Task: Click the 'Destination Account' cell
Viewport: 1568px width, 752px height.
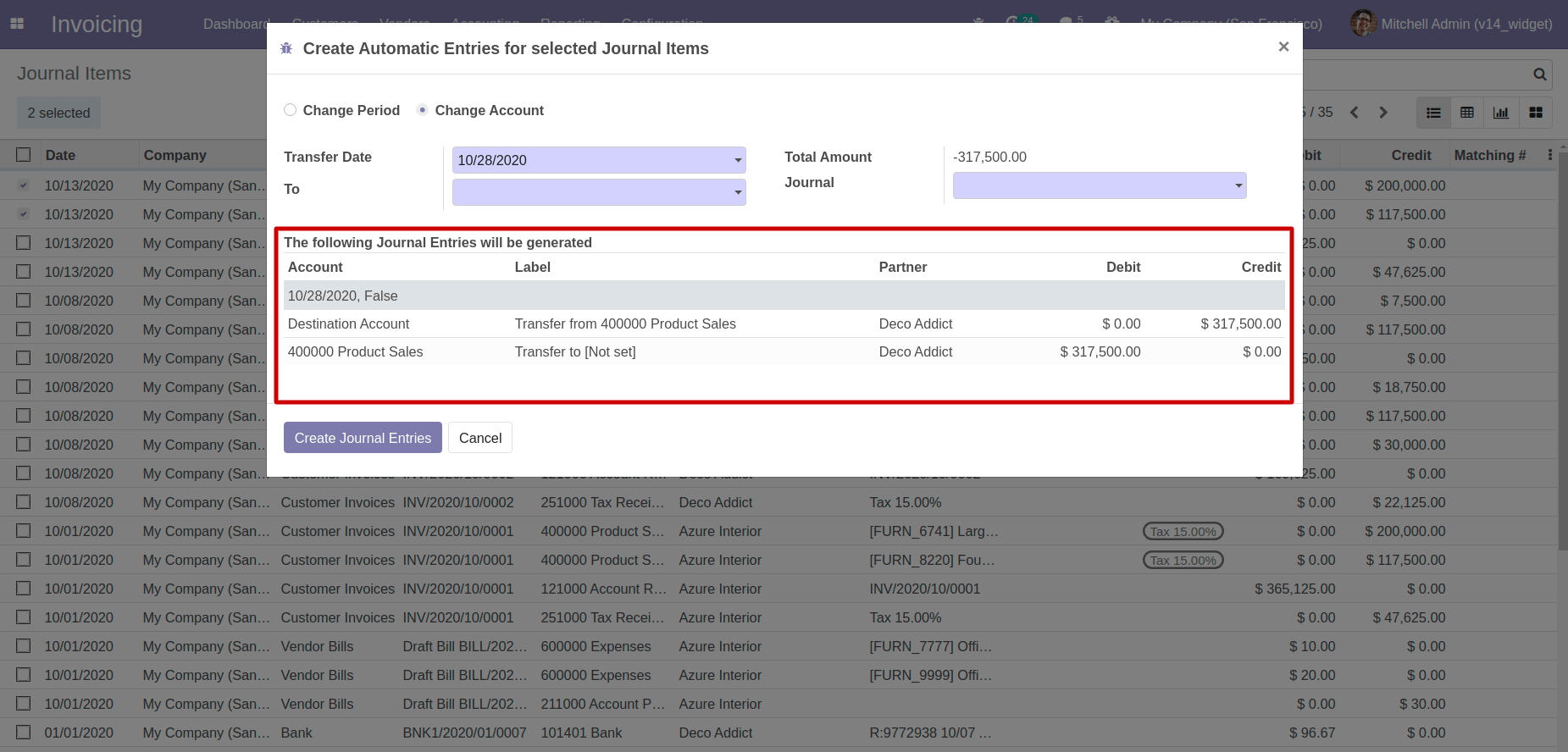Action: [x=348, y=323]
